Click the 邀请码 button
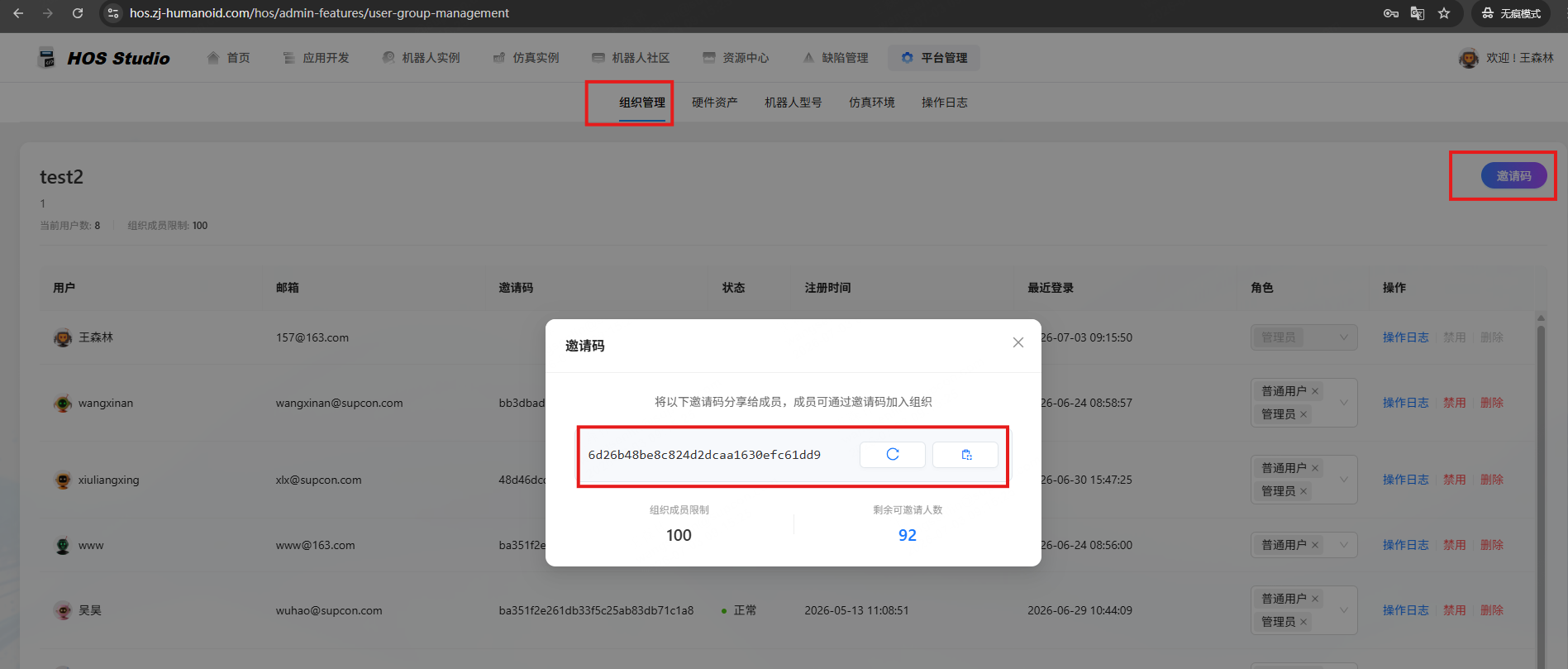Screen dimensions: 1568x669 pos(1513,175)
